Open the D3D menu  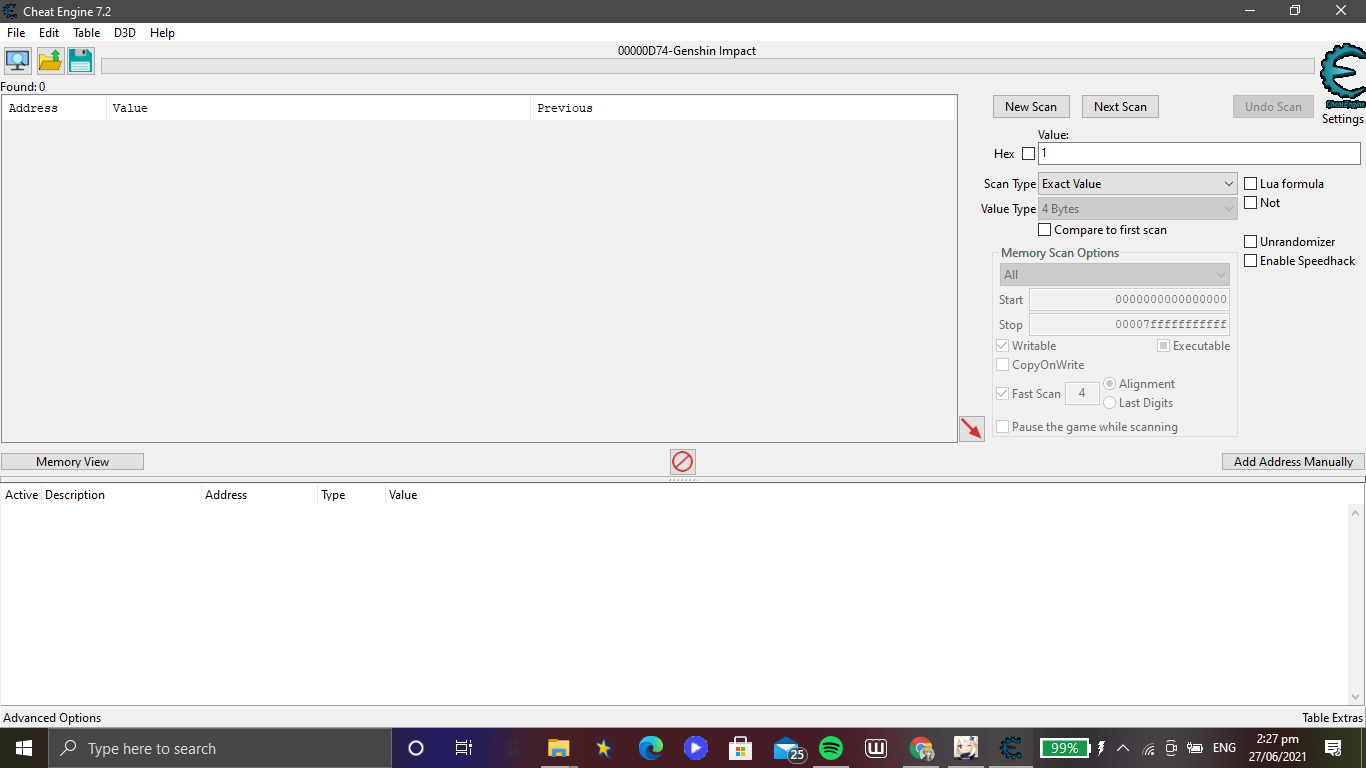[x=124, y=32]
